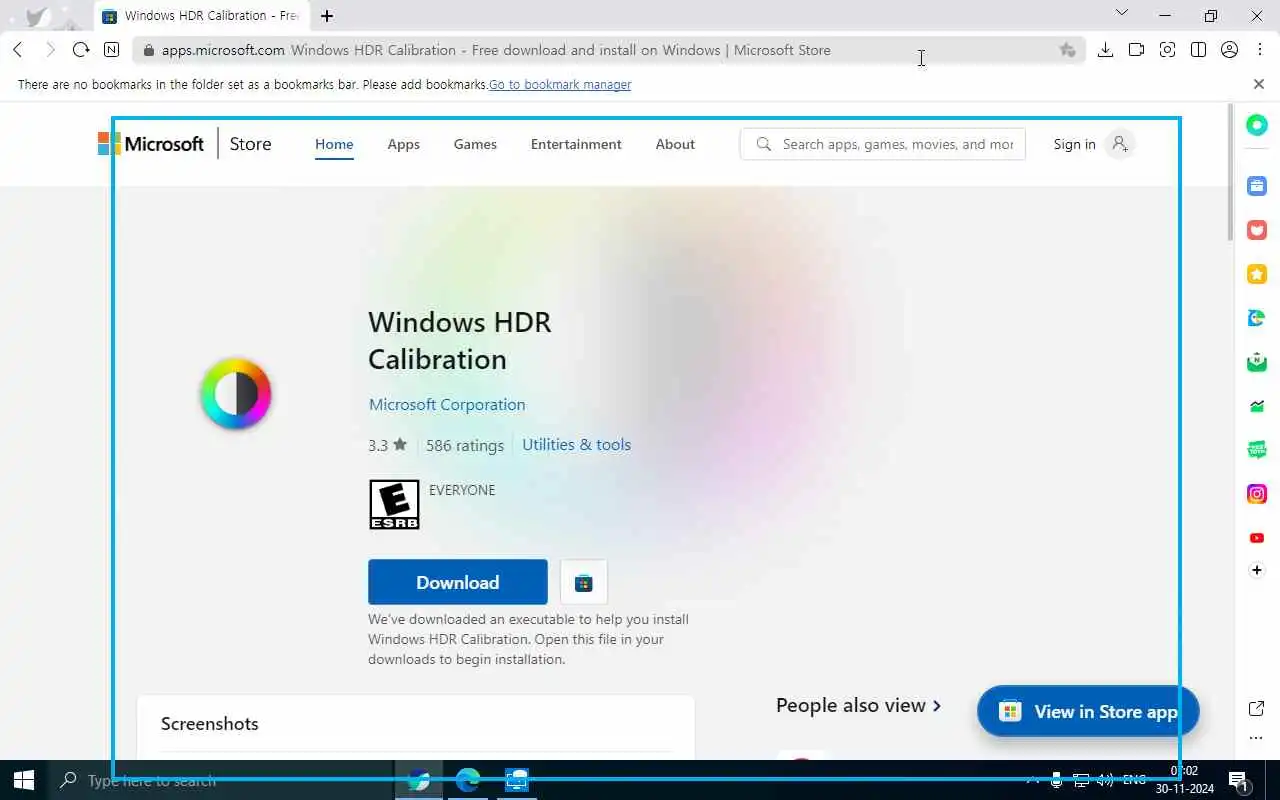This screenshot has width=1280, height=800.
Task: Open a new tab with plus button
Action: pyautogui.click(x=327, y=16)
